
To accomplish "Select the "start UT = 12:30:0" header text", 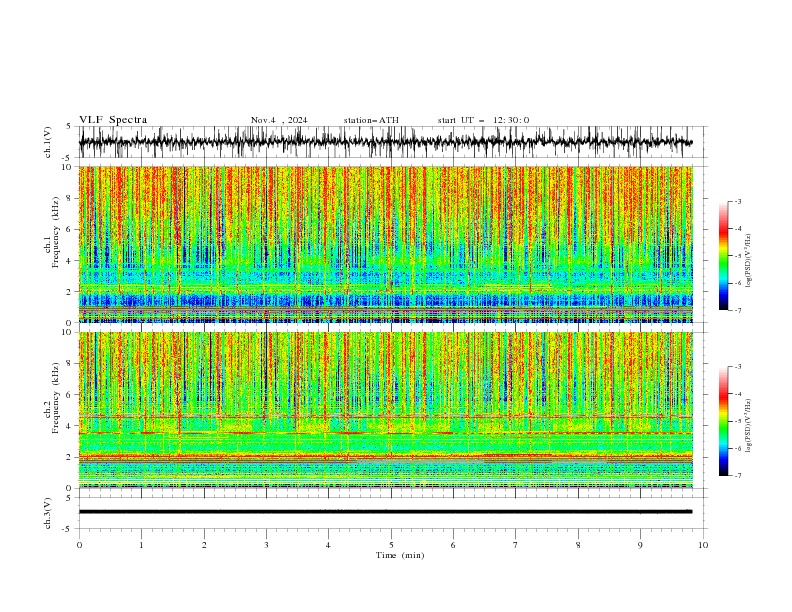I will pos(483,120).
